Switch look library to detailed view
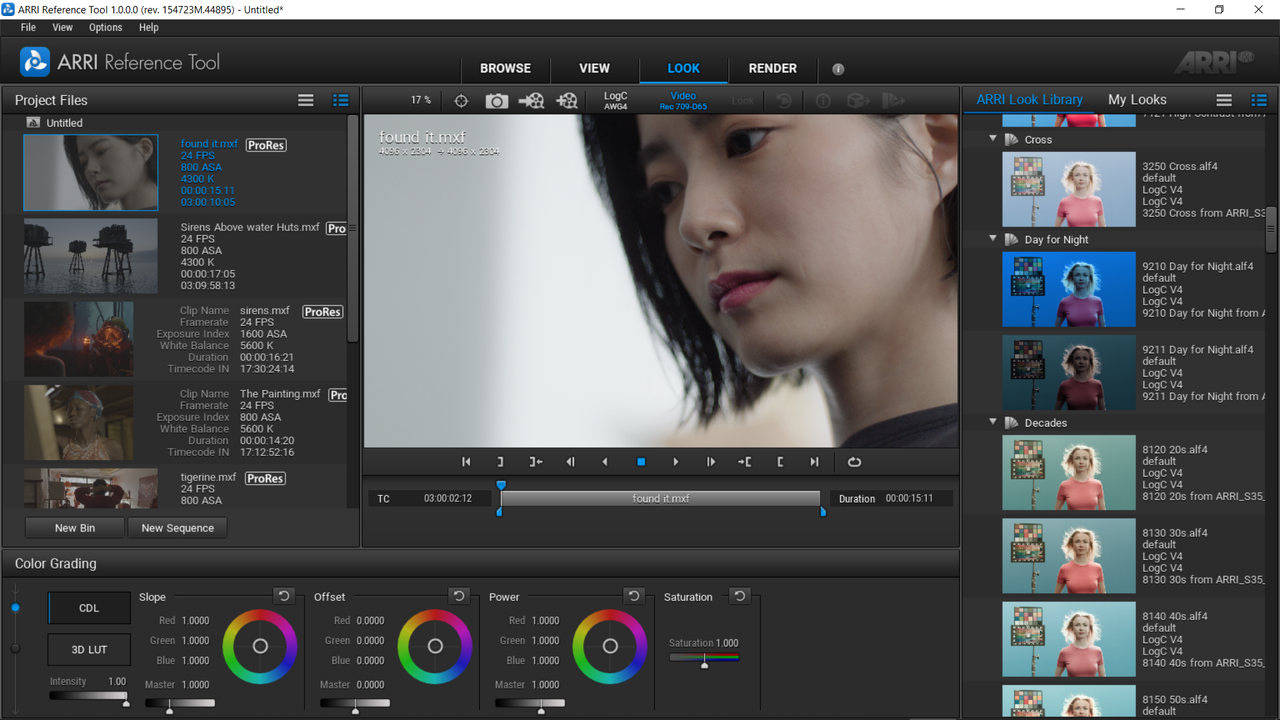The height and width of the screenshot is (720, 1280). 1258,100
